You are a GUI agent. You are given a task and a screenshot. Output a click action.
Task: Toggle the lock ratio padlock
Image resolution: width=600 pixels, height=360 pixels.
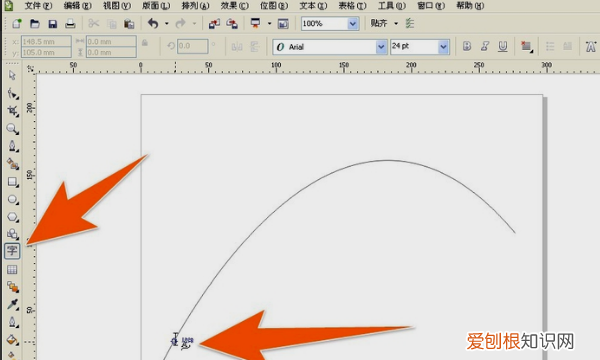coord(145,43)
